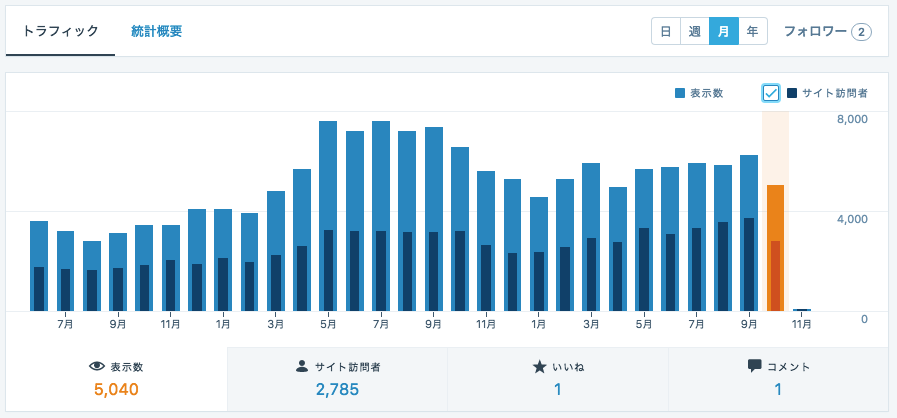
Task: Click the eye icon beside 表示数
Action: [96, 367]
